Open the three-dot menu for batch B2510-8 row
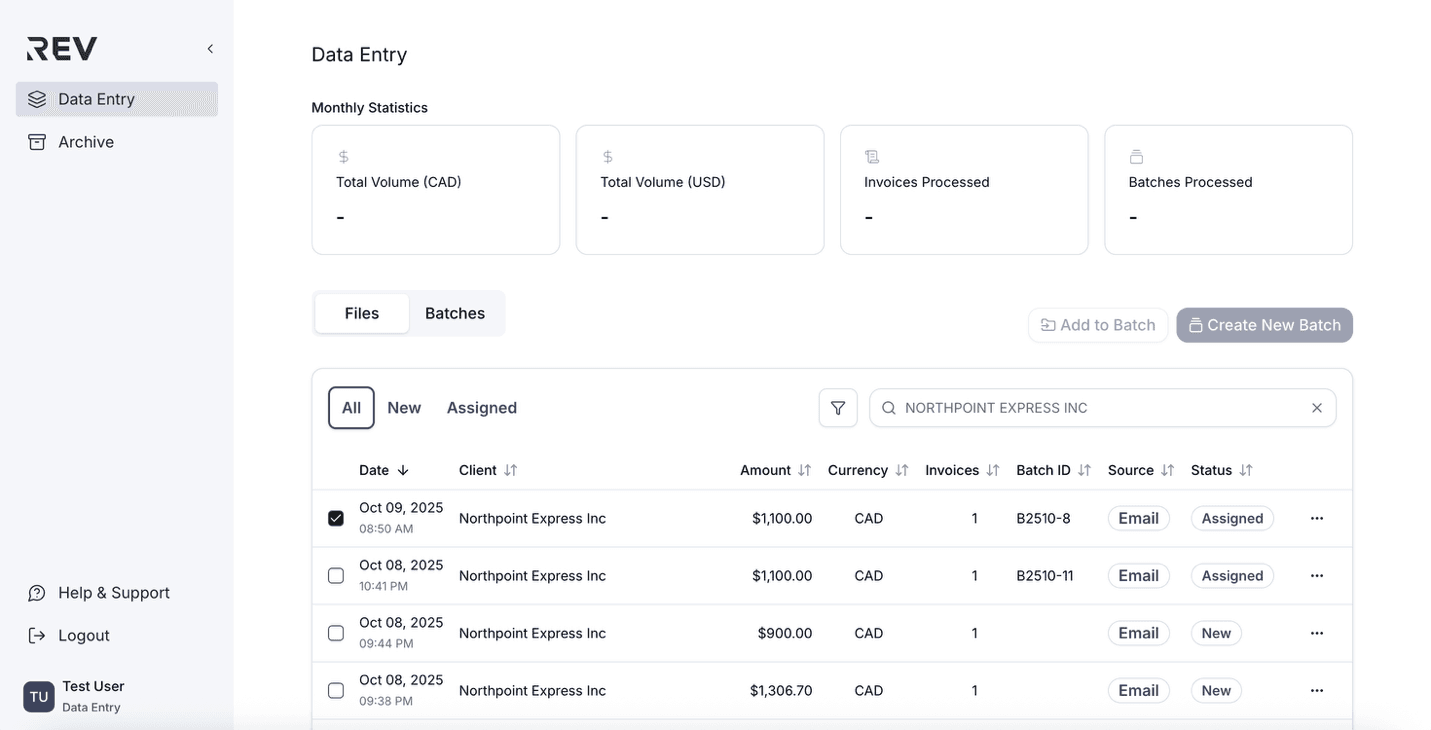The image size is (1431, 730). click(x=1316, y=518)
